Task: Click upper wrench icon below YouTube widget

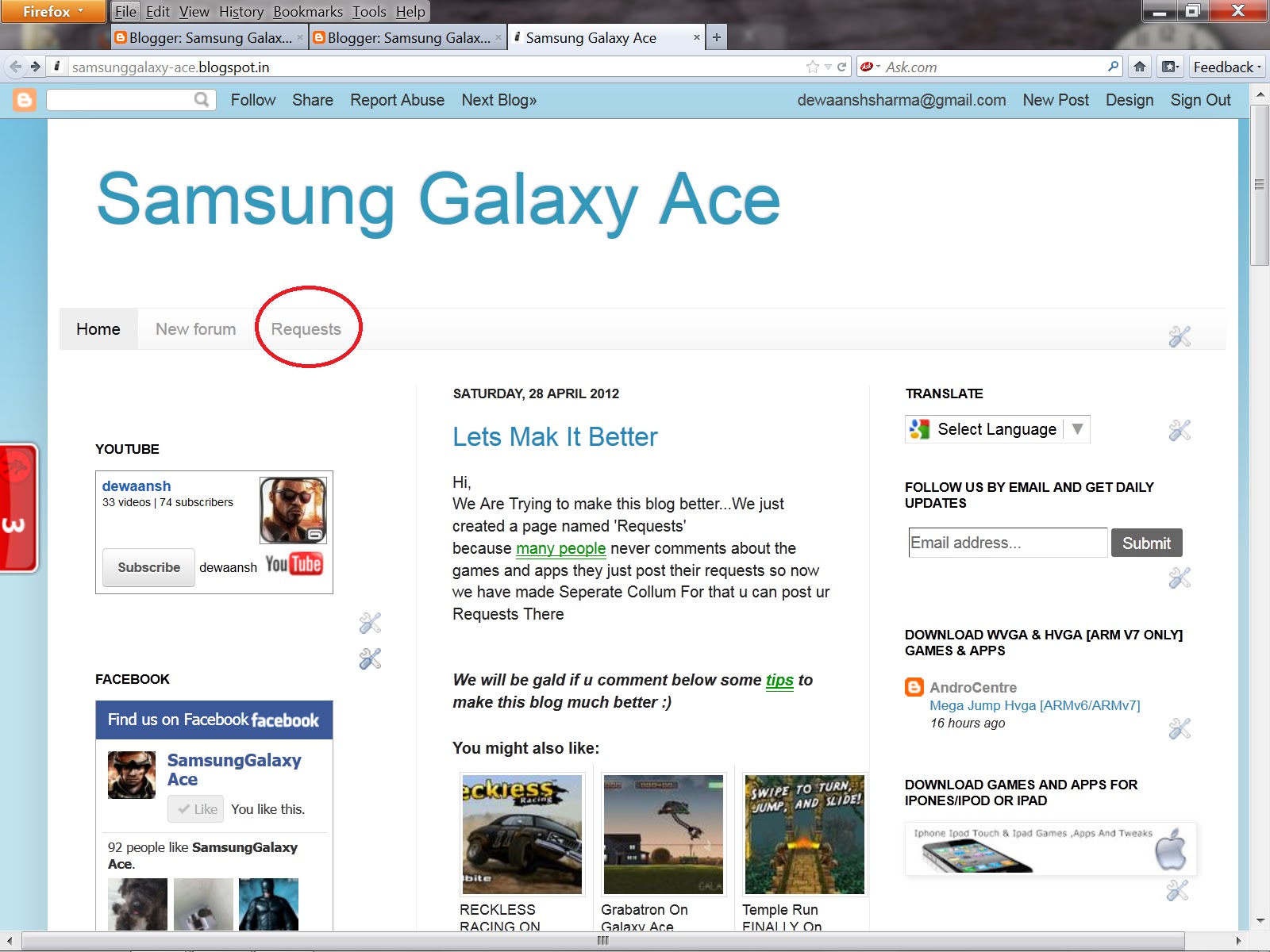Action: pos(370,623)
